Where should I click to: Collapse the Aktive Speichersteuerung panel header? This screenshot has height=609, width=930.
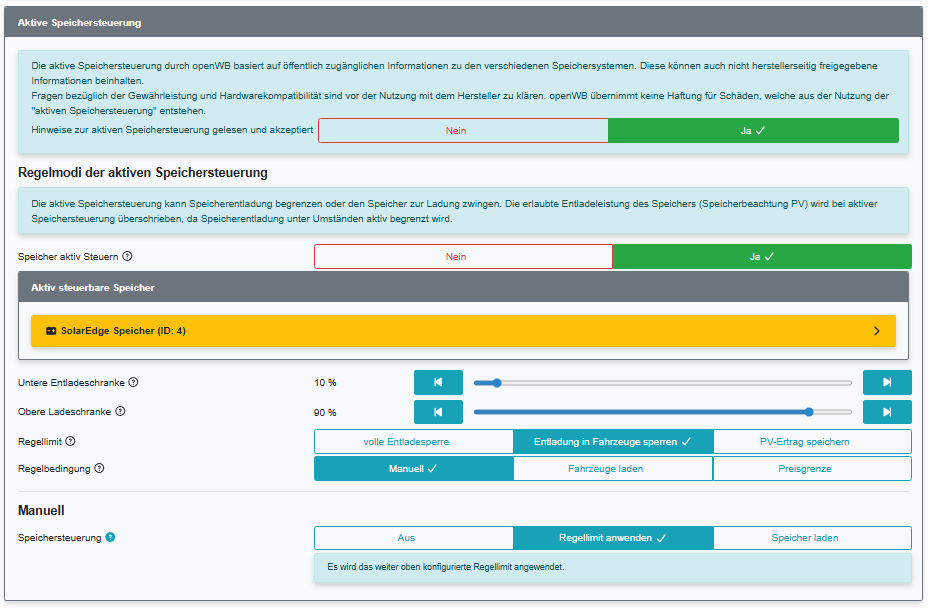click(463, 22)
